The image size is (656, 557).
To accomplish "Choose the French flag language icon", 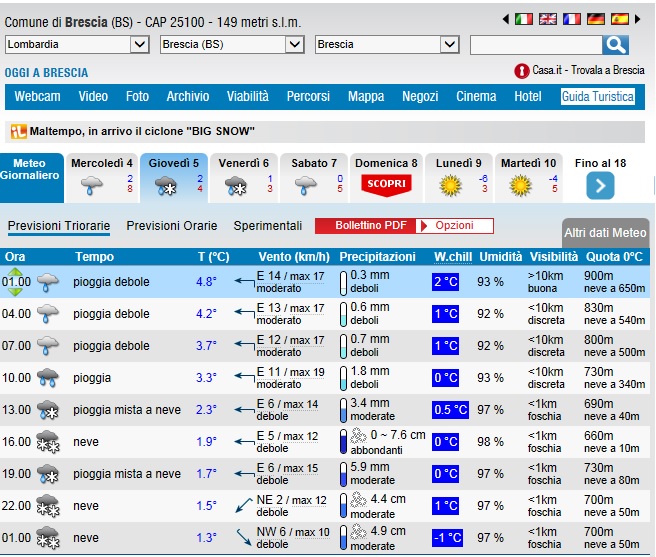I will coord(572,19).
